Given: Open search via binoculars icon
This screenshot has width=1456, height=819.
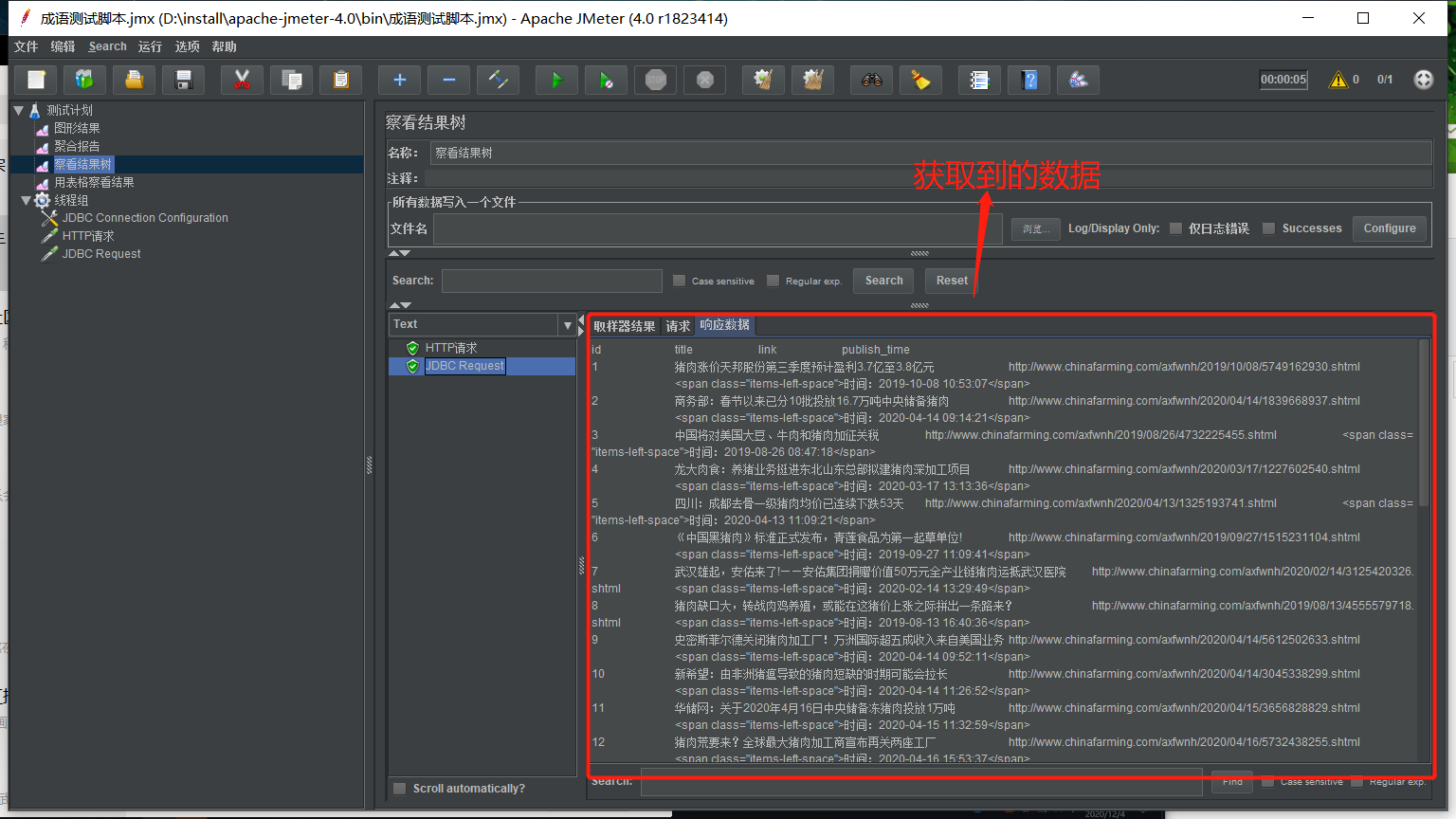Looking at the screenshot, I should tap(872, 80).
